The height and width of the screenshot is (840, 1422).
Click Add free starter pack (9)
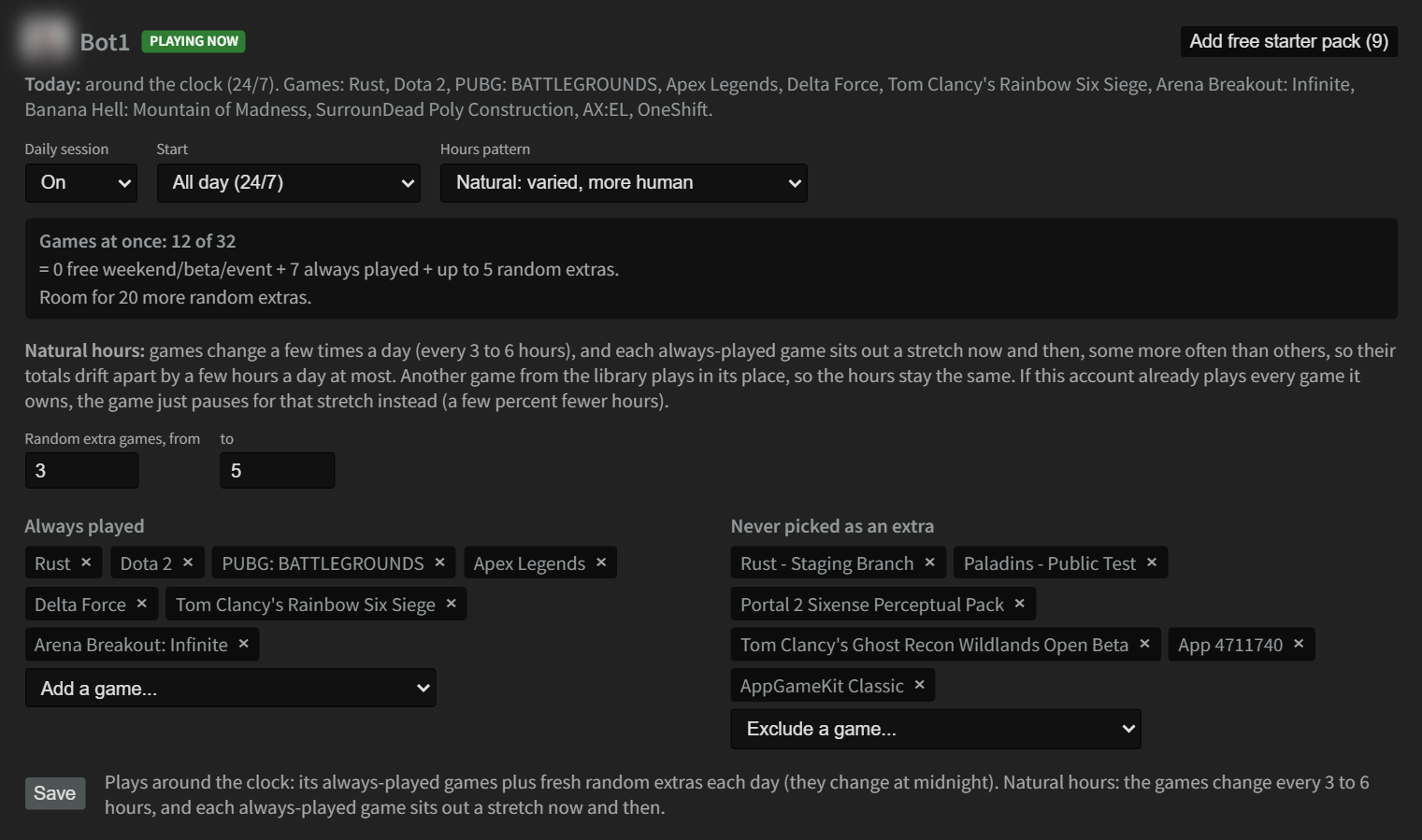(1288, 41)
